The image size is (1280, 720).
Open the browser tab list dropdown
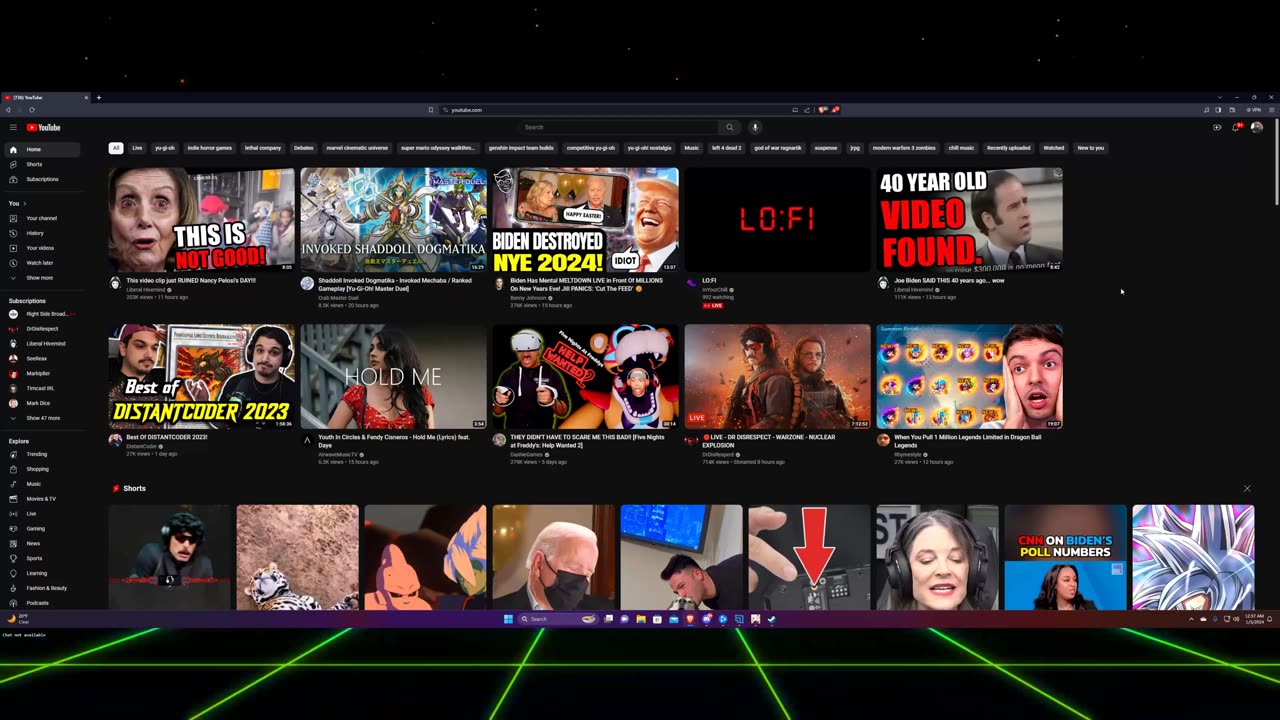(x=1220, y=97)
